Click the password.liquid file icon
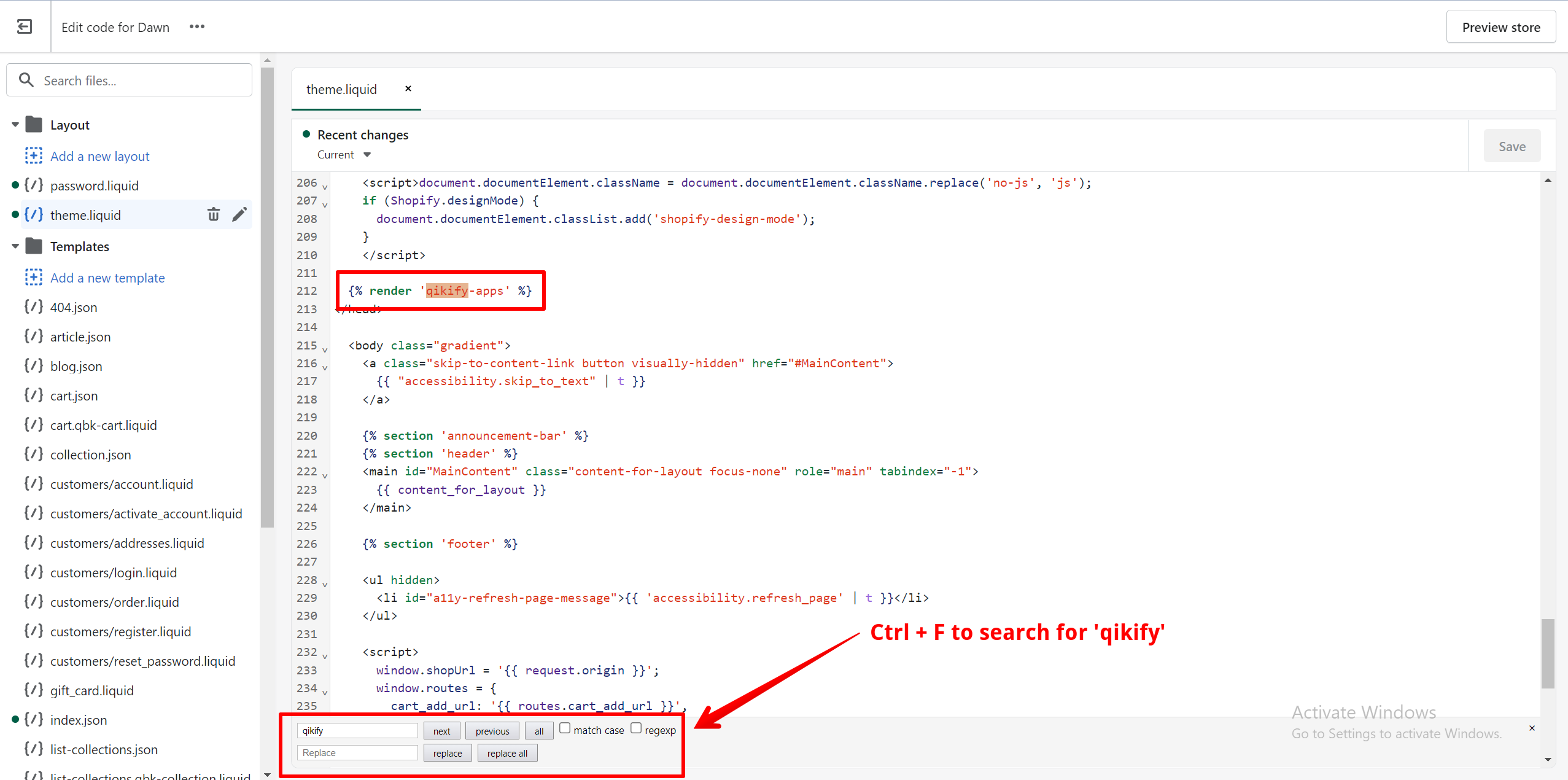Screen dimensions: 1568x780 pos(34,184)
